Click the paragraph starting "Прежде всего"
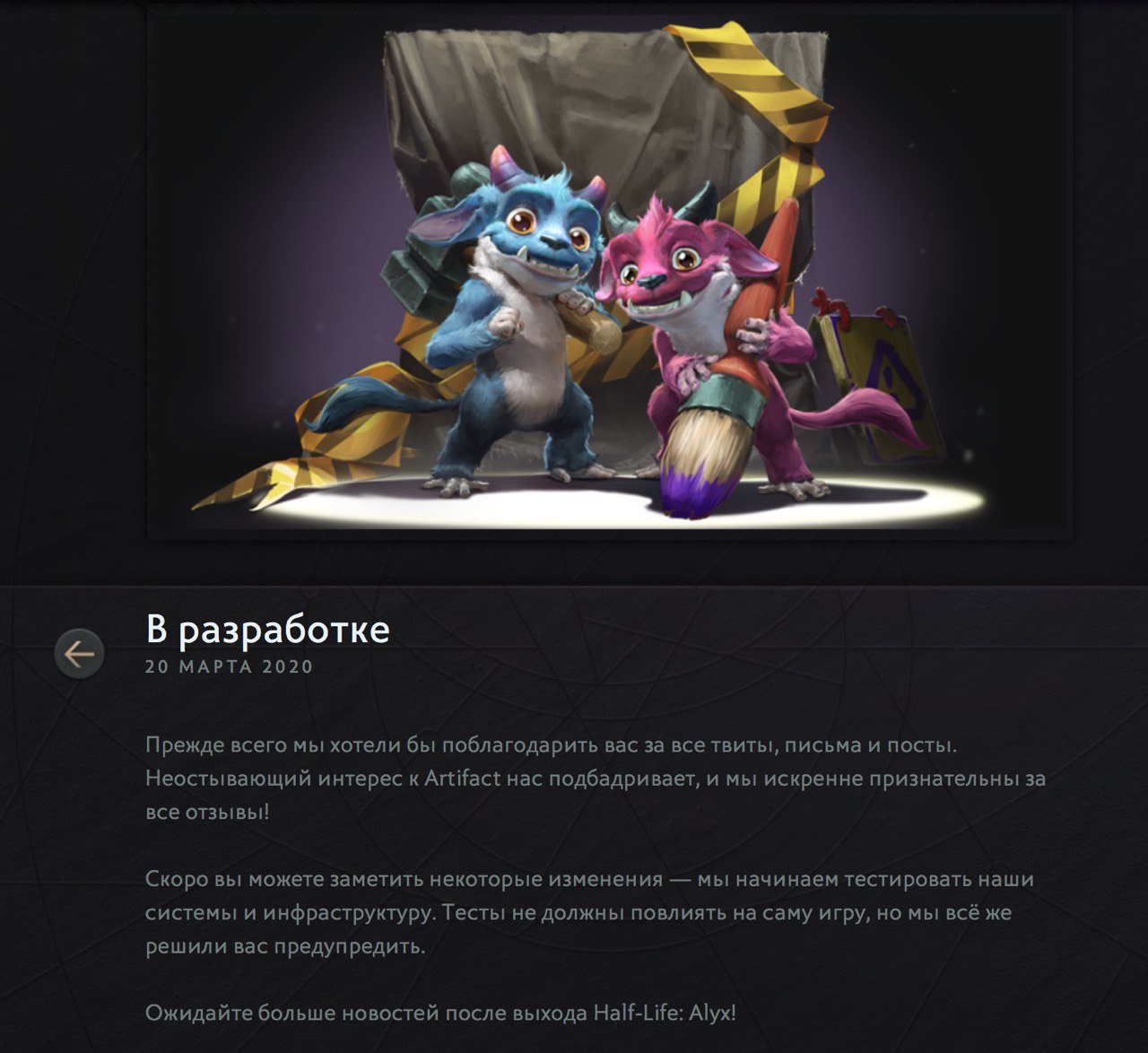This screenshot has width=1148, height=1053. coord(596,779)
